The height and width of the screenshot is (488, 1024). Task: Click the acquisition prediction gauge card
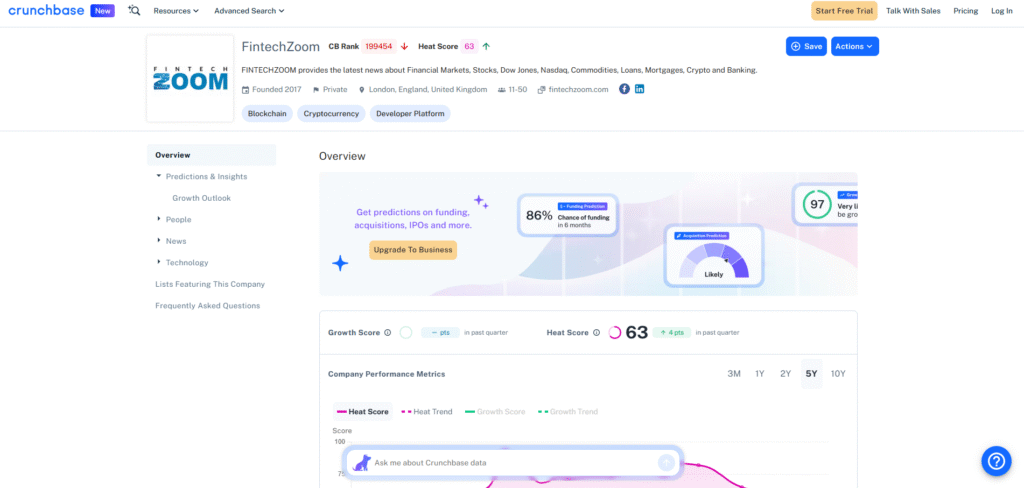tap(714, 255)
